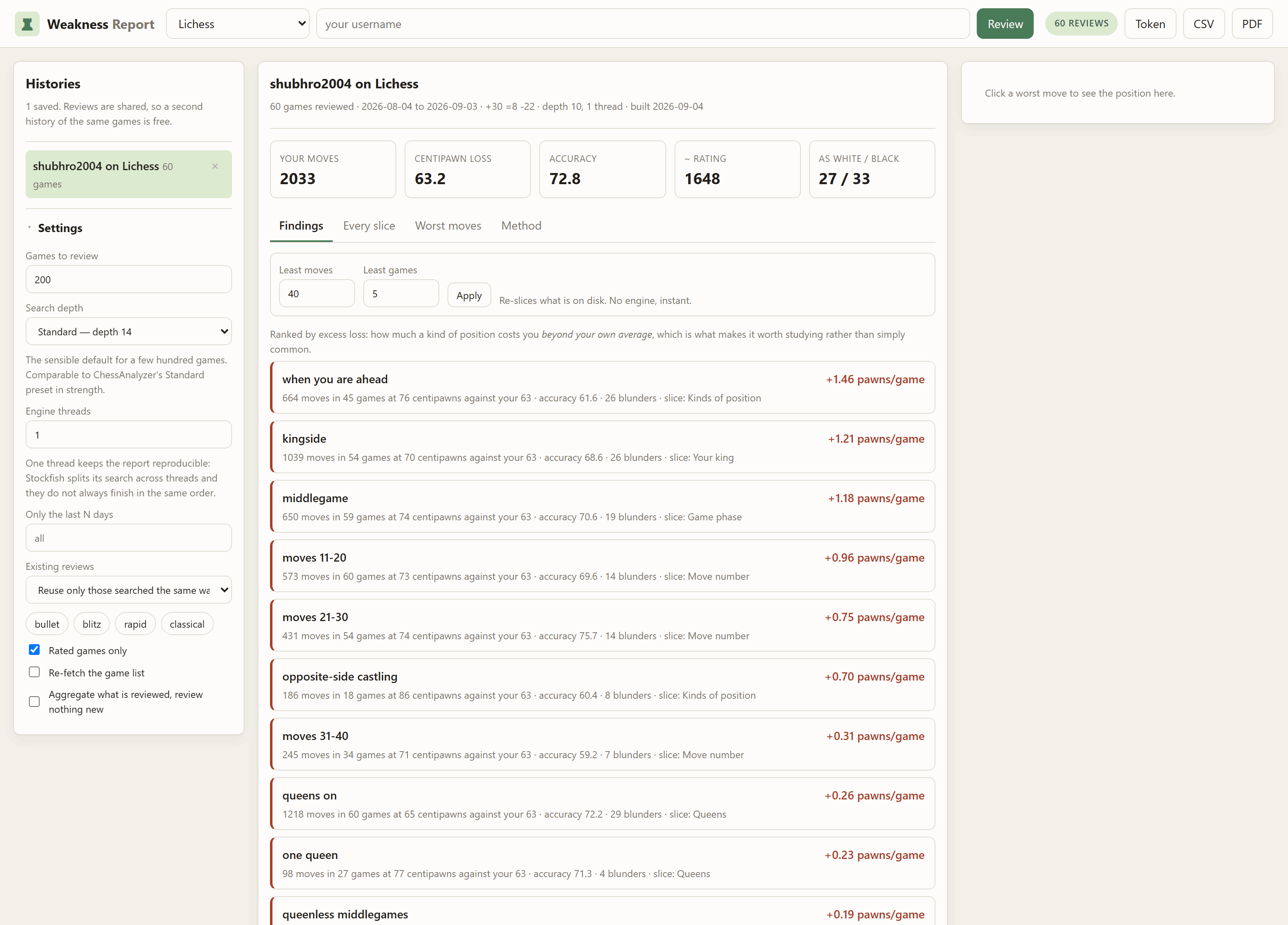The width and height of the screenshot is (1288, 925).
Task: Switch to the Findings tab
Action: click(301, 225)
